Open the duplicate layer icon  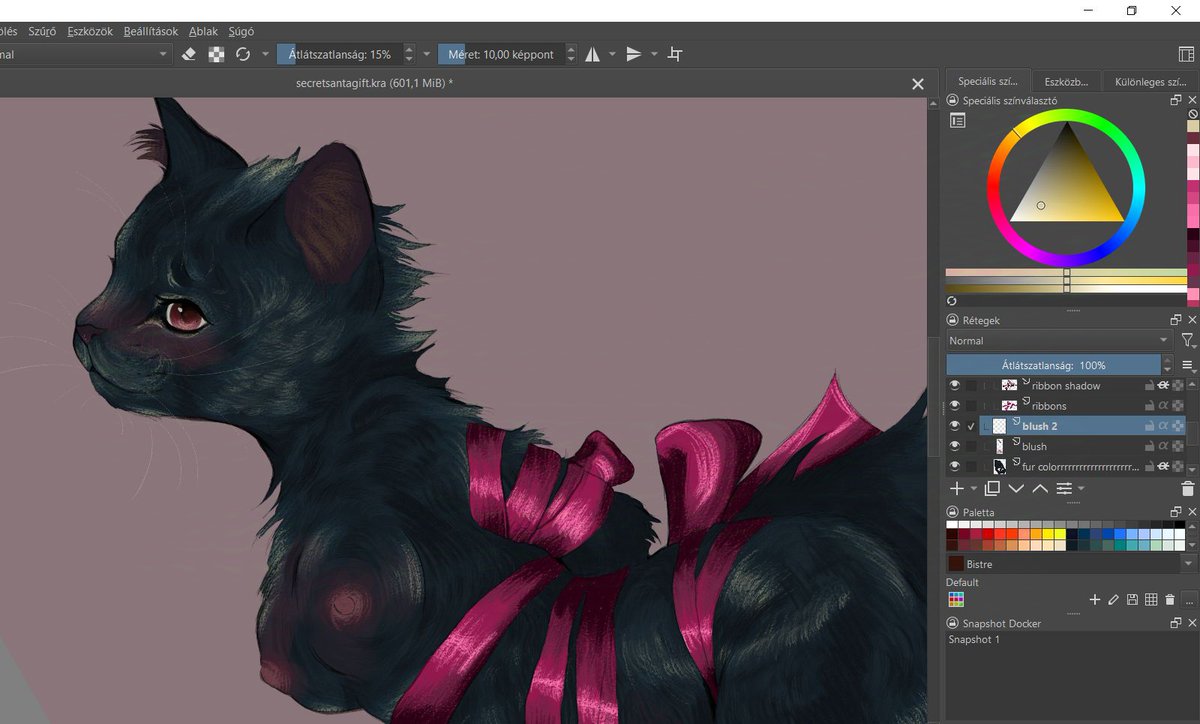coord(992,488)
